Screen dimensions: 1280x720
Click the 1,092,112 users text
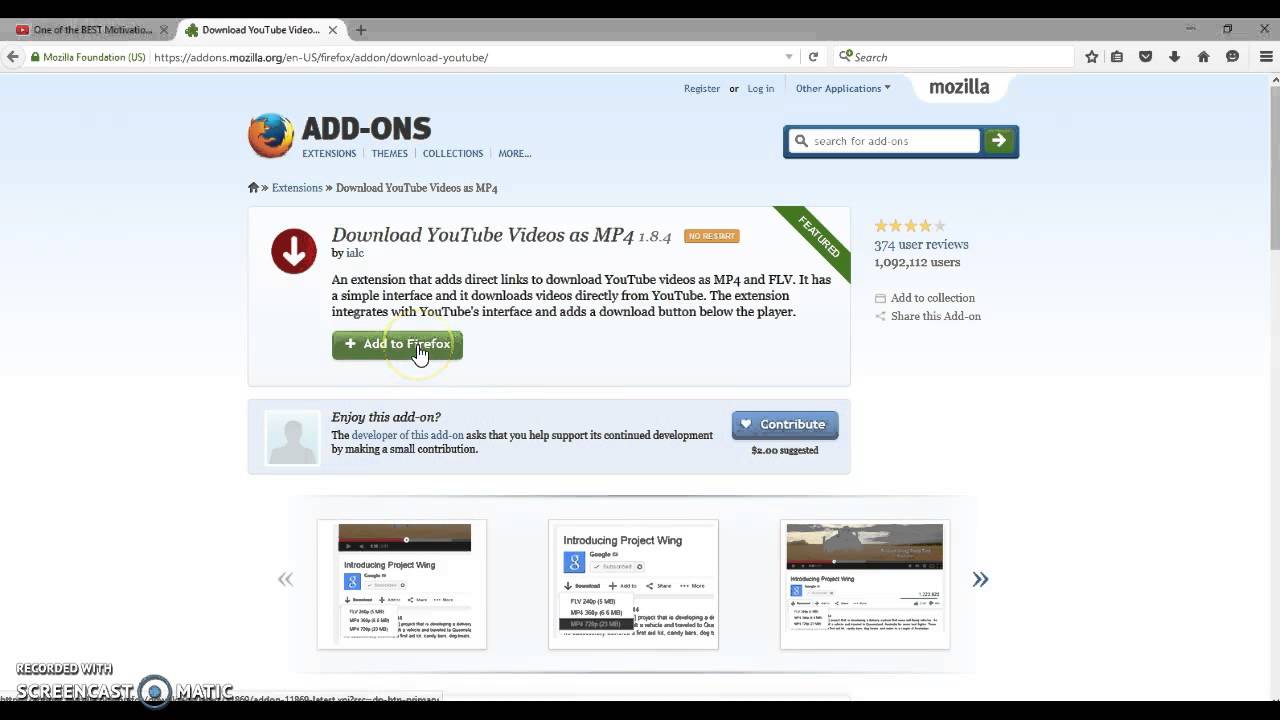917,262
